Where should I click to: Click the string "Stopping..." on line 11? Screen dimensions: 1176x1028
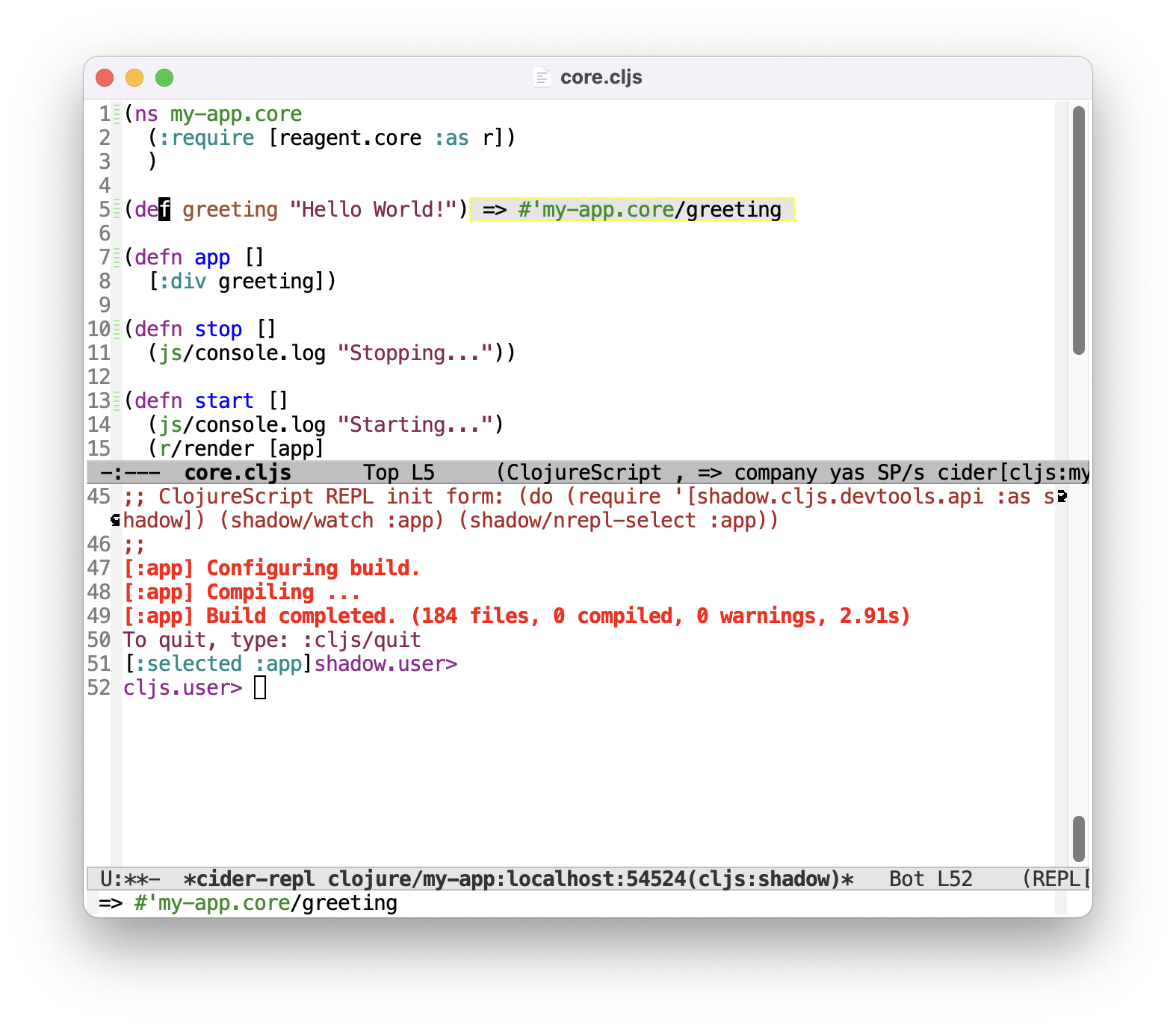pos(416,353)
